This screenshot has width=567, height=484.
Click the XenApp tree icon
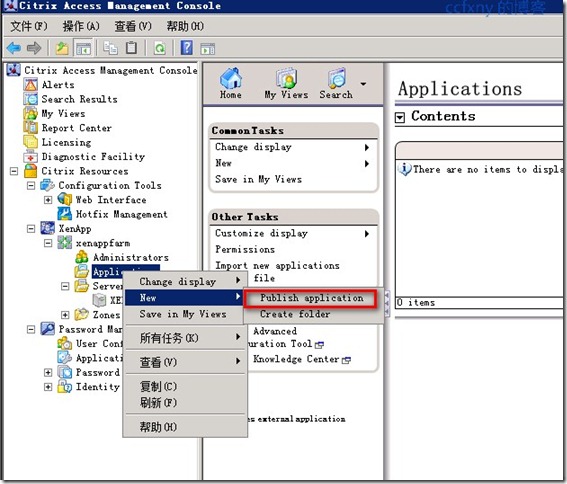pyautogui.click(x=47, y=228)
